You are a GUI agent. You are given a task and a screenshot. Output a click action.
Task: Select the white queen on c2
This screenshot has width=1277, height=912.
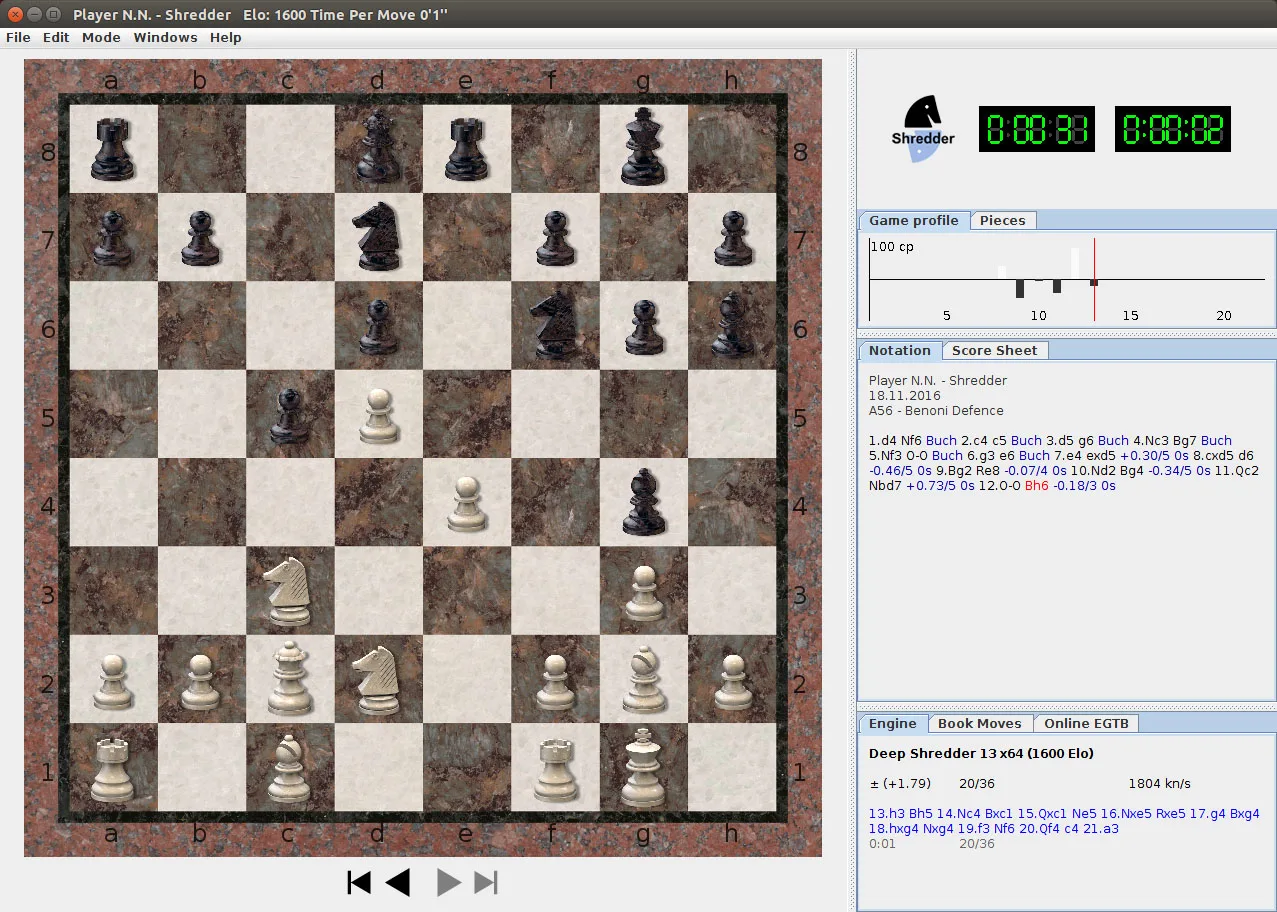tap(290, 680)
